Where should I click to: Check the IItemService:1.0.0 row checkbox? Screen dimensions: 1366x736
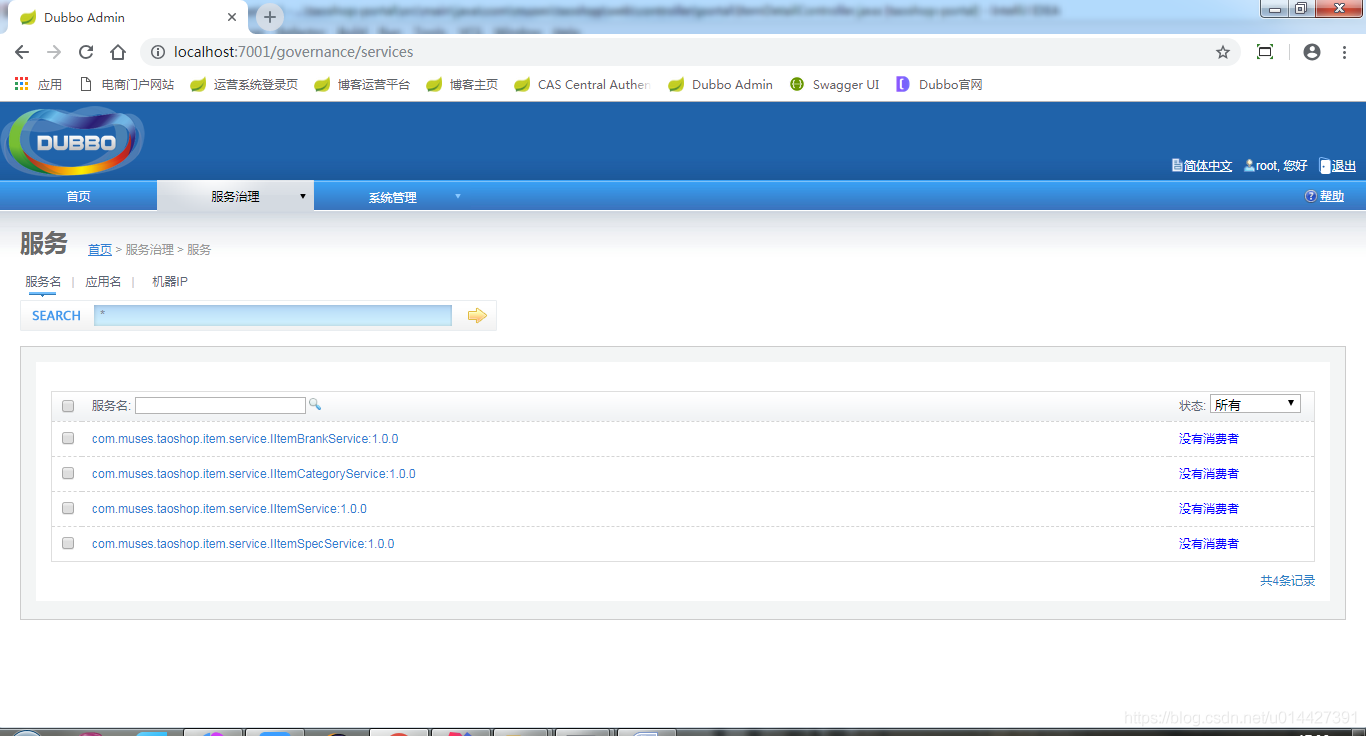68,508
